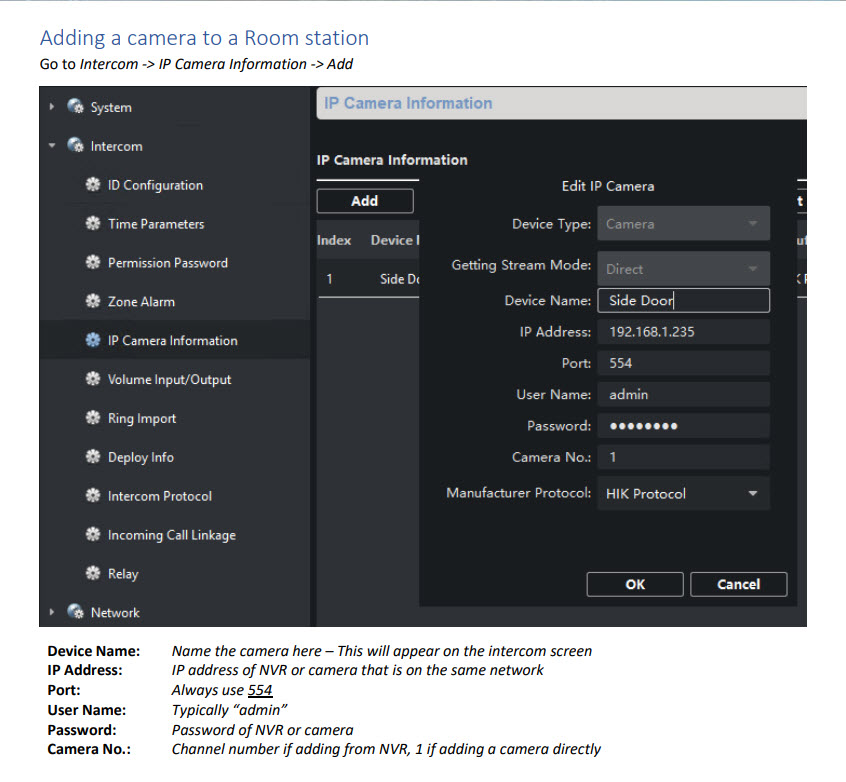
Task: Click the Device Name input field
Action: point(684,300)
